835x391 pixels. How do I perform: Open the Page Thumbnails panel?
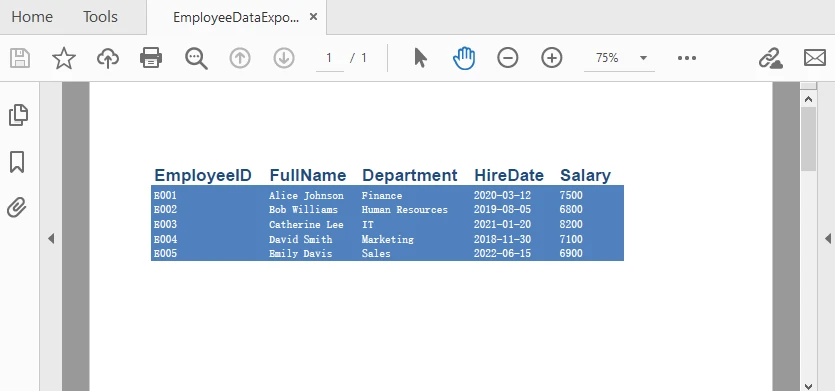click(x=18, y=115)
